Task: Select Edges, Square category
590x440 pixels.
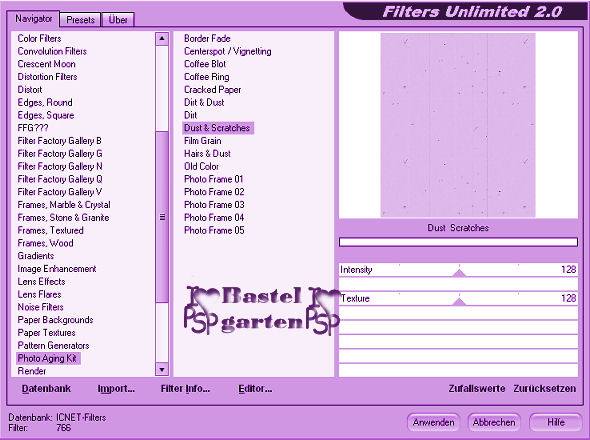Action: pos(46,115)
